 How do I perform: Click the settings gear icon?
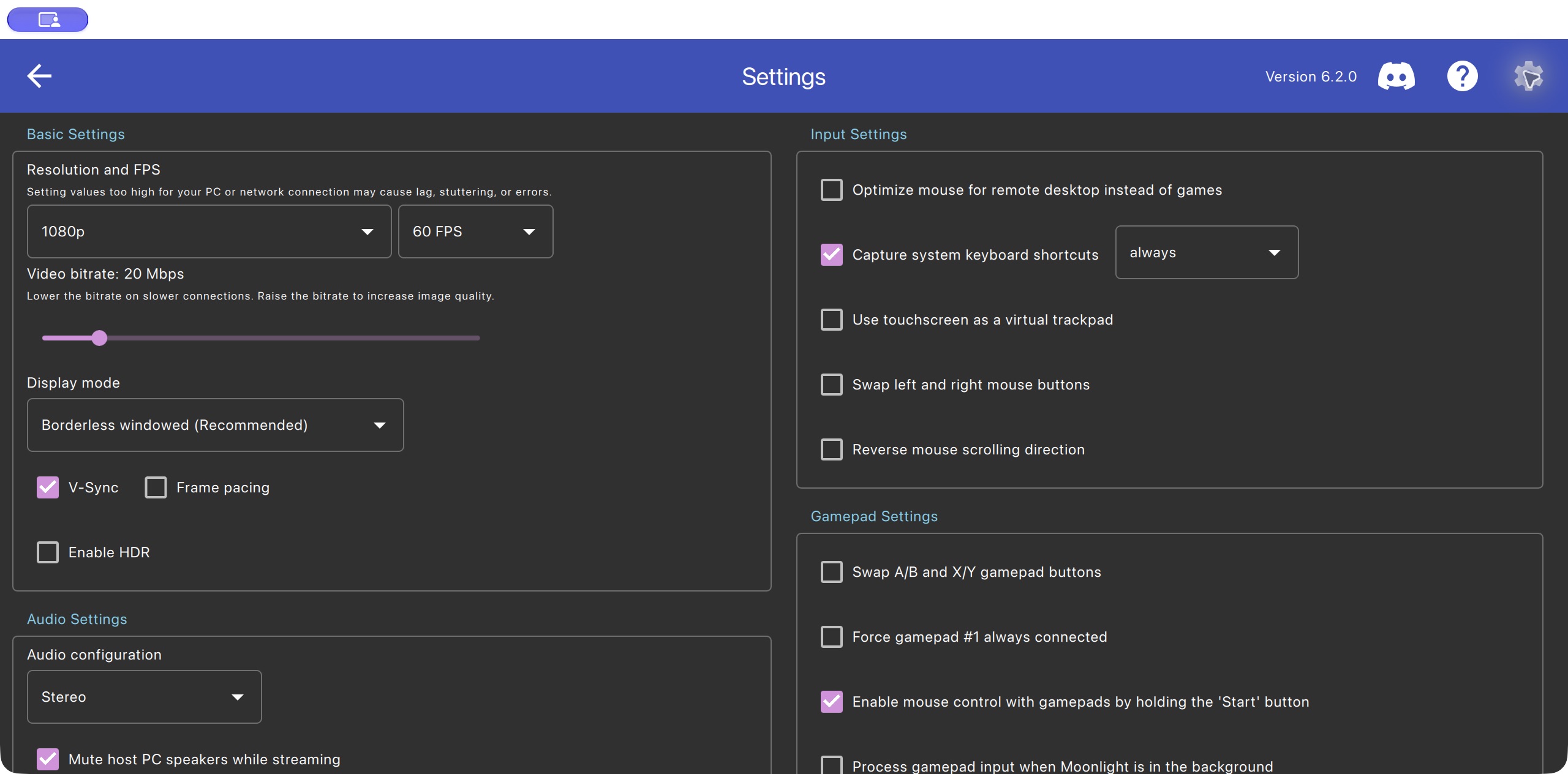click(x=1528, y=77)
